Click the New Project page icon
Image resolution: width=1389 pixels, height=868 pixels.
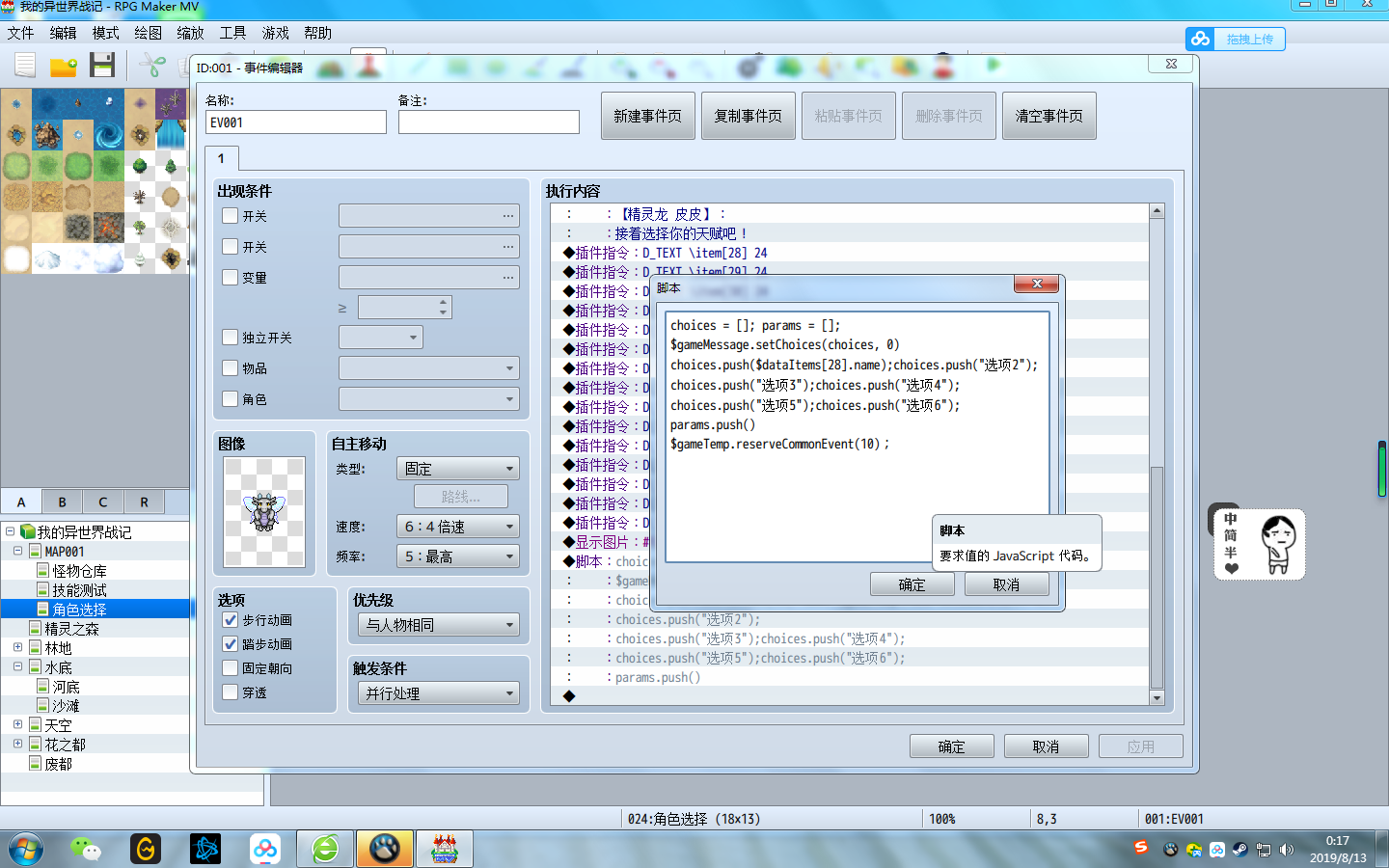(x=25, y=65)
